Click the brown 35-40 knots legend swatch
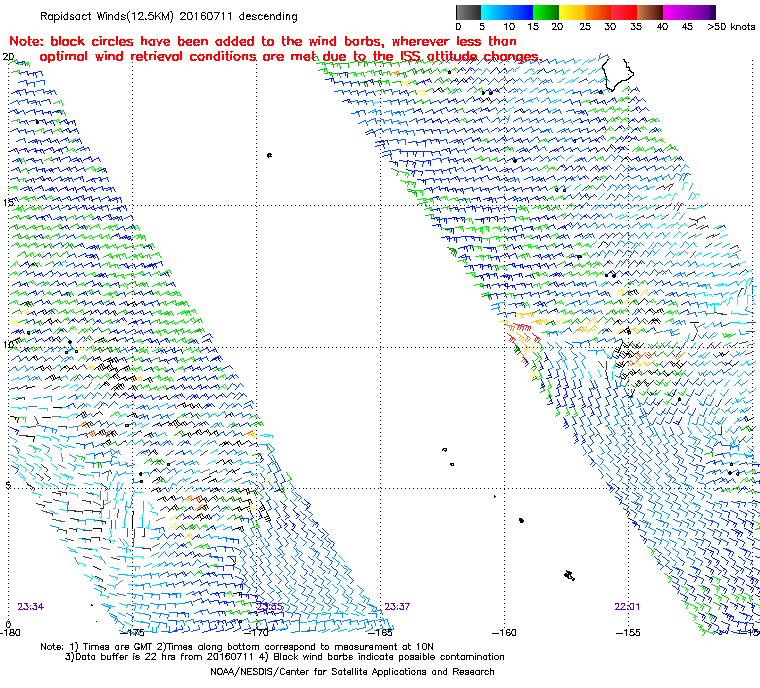The image size is (760, 688). point(650,12)
